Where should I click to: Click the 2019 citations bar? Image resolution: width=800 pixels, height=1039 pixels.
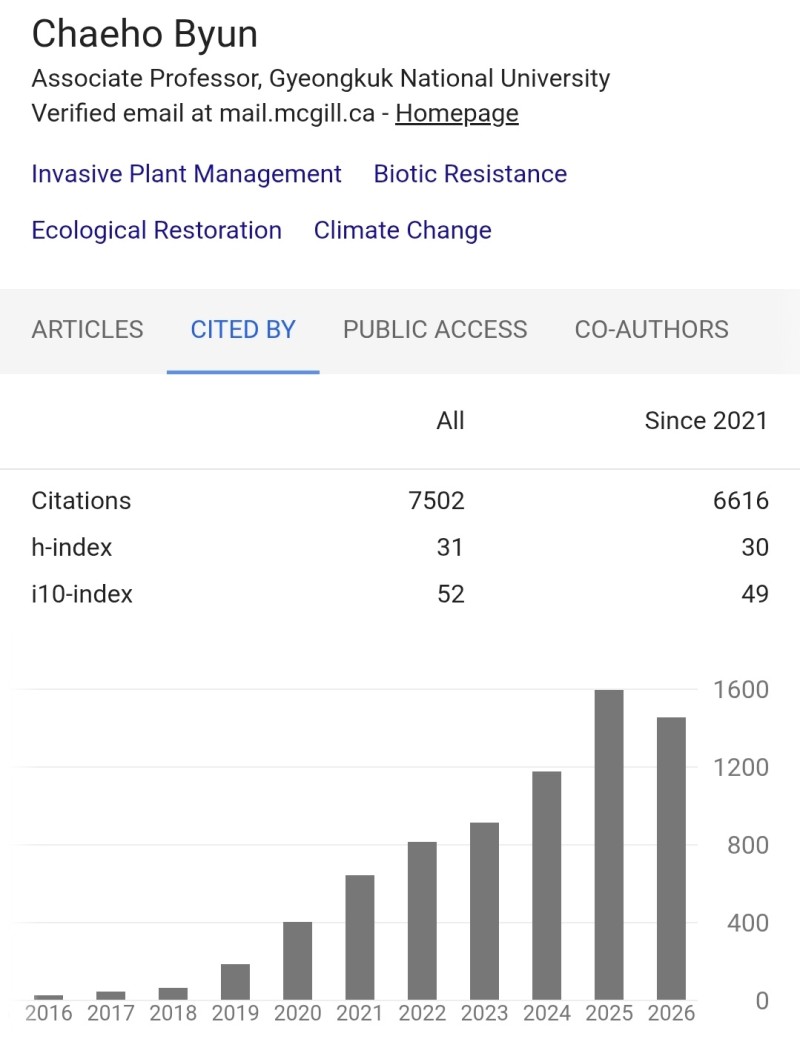point(235,982)
